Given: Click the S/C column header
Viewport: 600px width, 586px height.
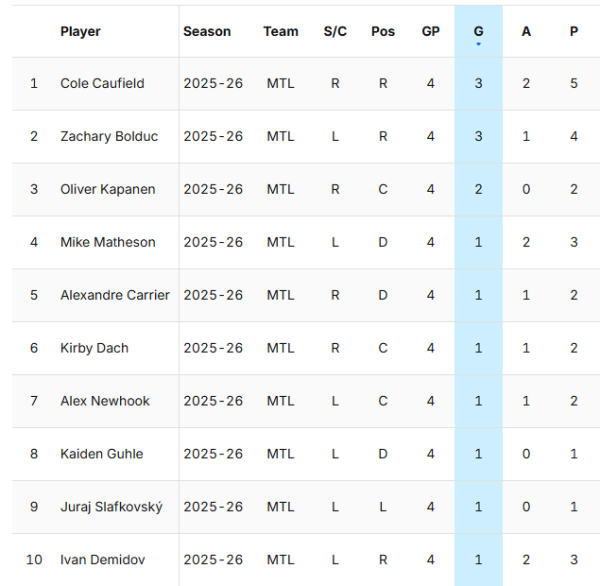Looking at the screenshot, I should (x=335, y=31).
